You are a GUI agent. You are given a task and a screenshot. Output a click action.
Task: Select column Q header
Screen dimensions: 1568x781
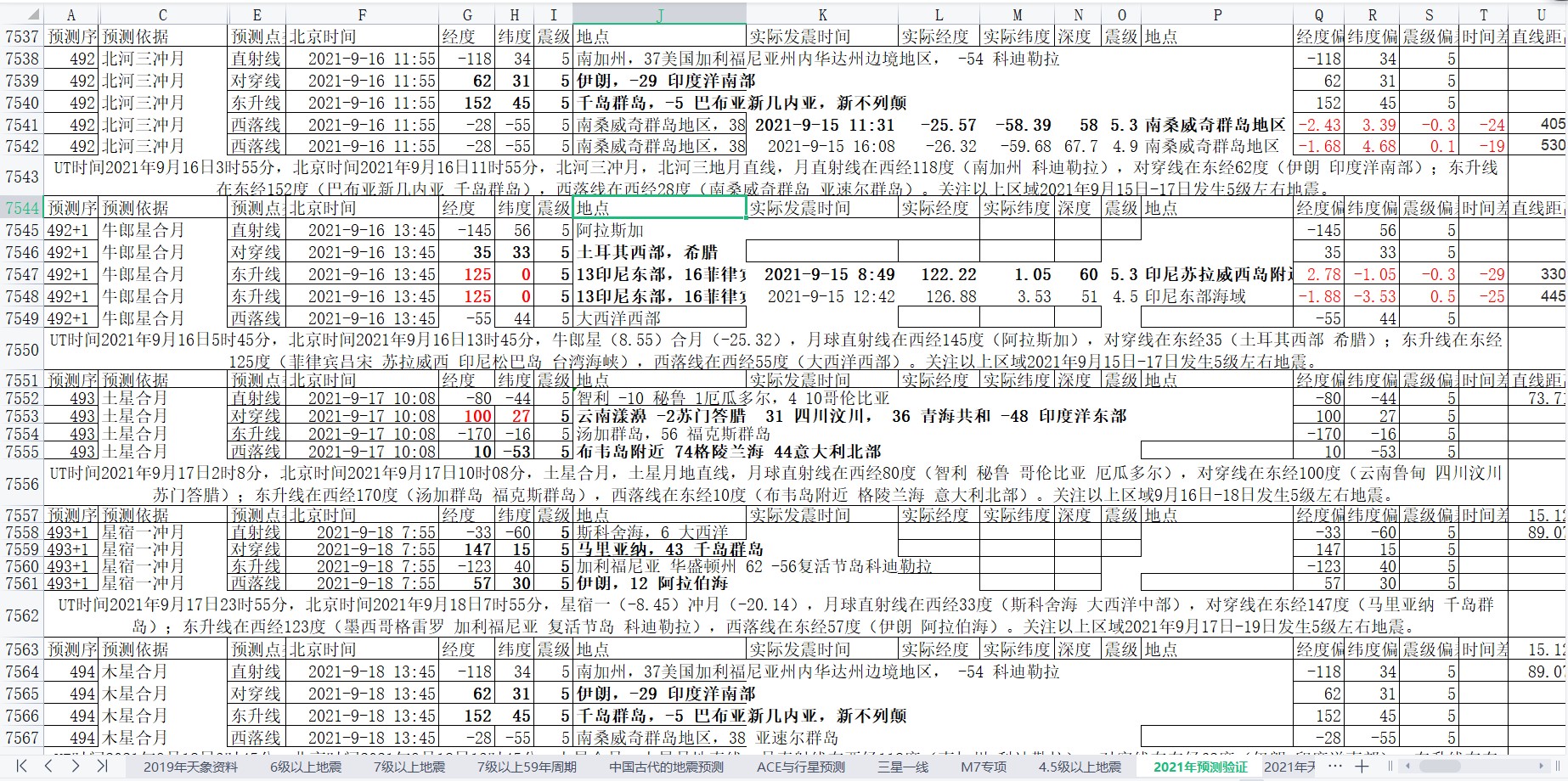tap(1319, 14)
